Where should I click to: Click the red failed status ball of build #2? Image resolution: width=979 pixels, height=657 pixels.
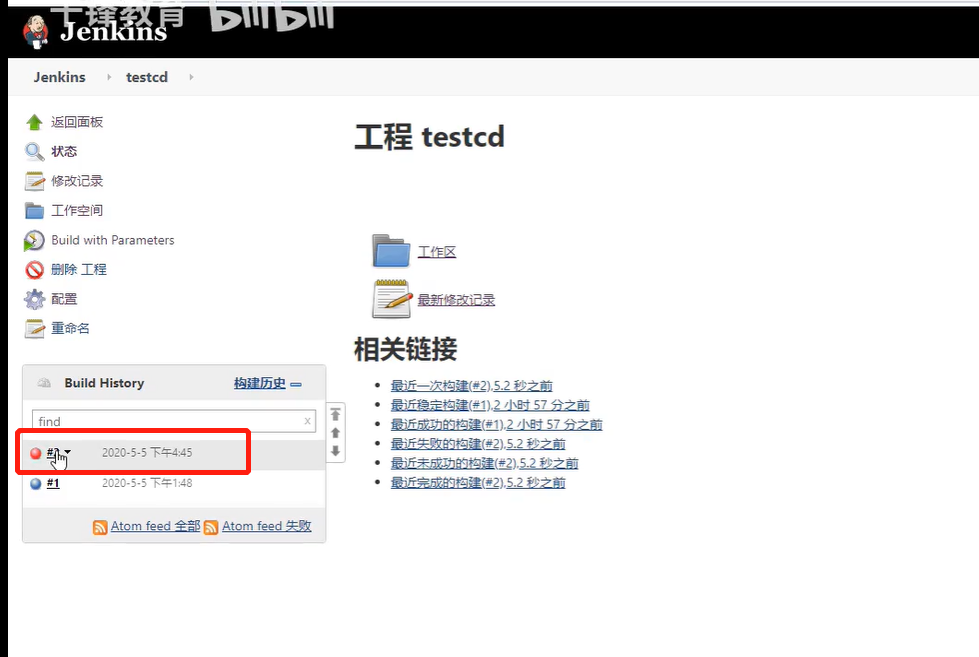[x=36, y=453]
